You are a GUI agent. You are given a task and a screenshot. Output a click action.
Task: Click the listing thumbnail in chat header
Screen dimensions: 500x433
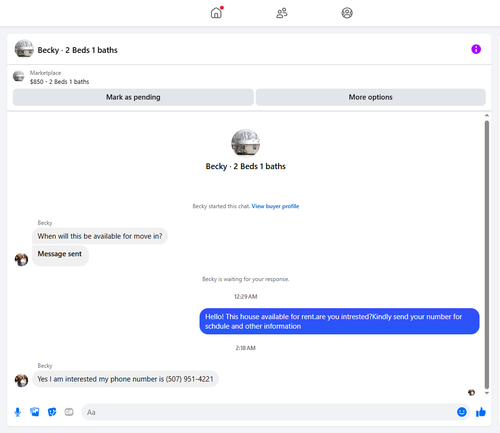pos(24,49)
